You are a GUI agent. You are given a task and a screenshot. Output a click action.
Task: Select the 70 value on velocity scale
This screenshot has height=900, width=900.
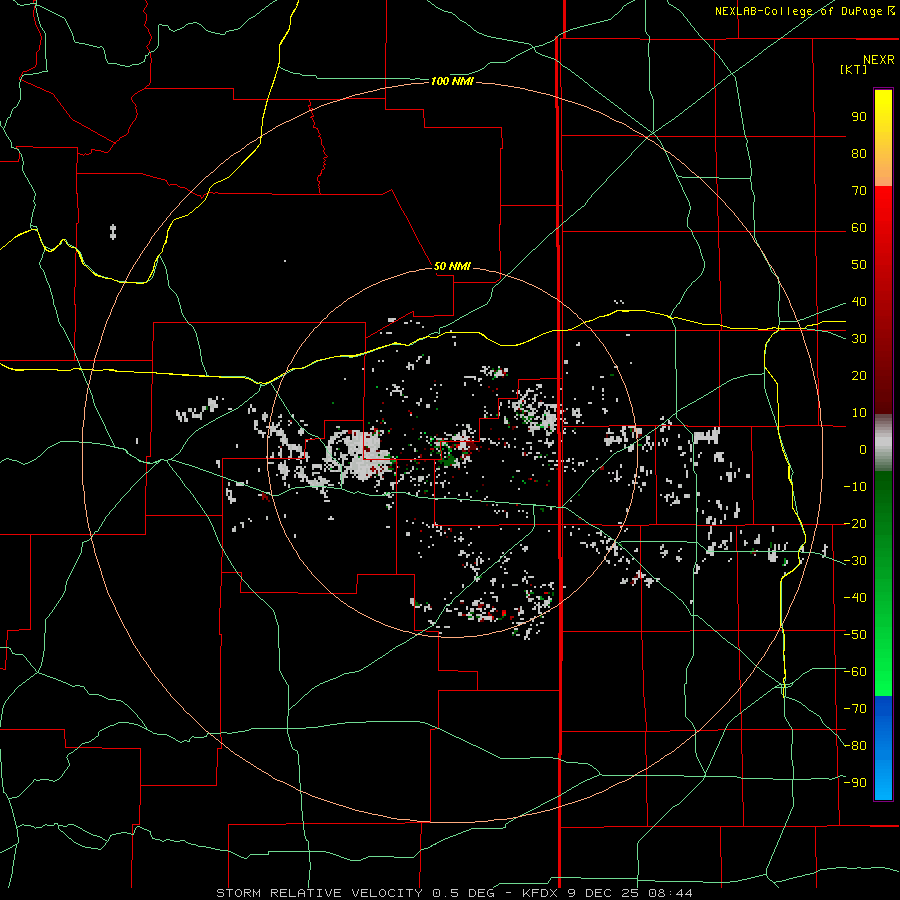click(x=859, y=191)
